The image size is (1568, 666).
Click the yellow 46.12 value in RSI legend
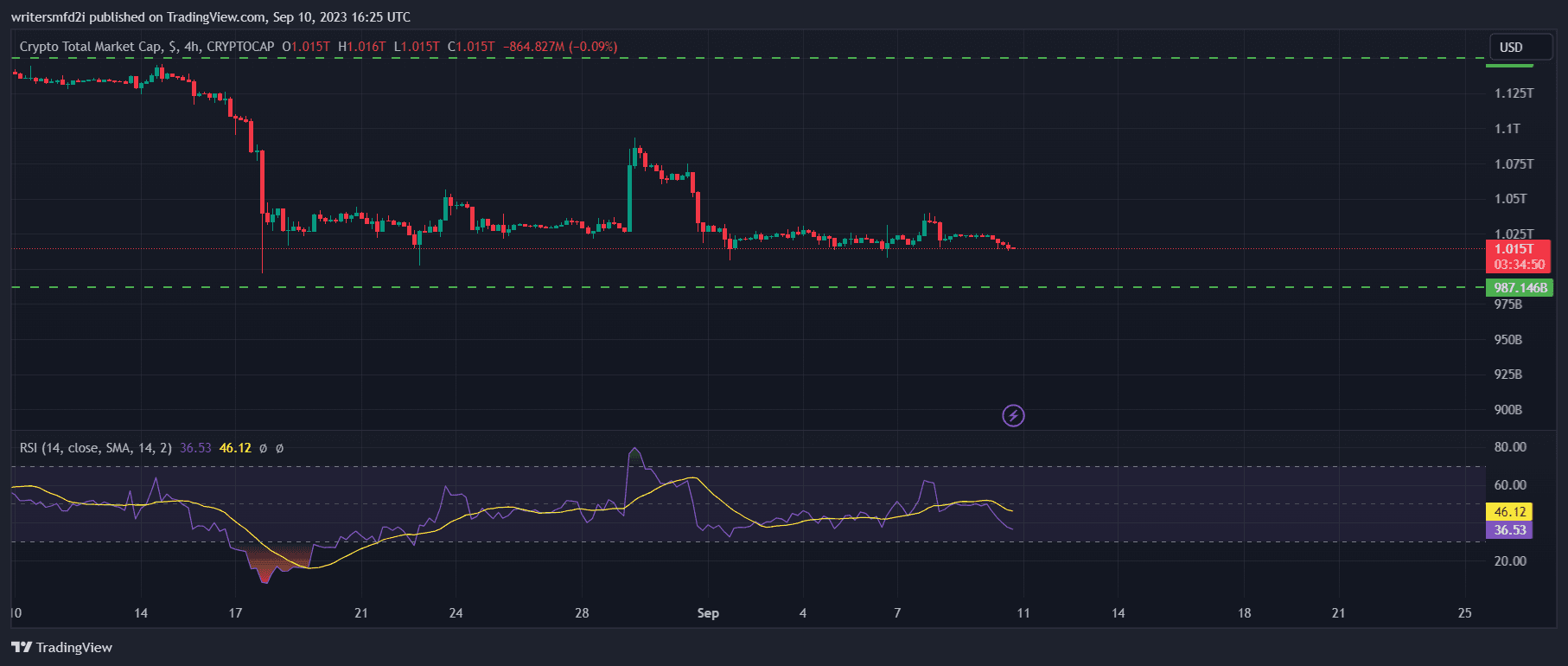pos(235,448)
